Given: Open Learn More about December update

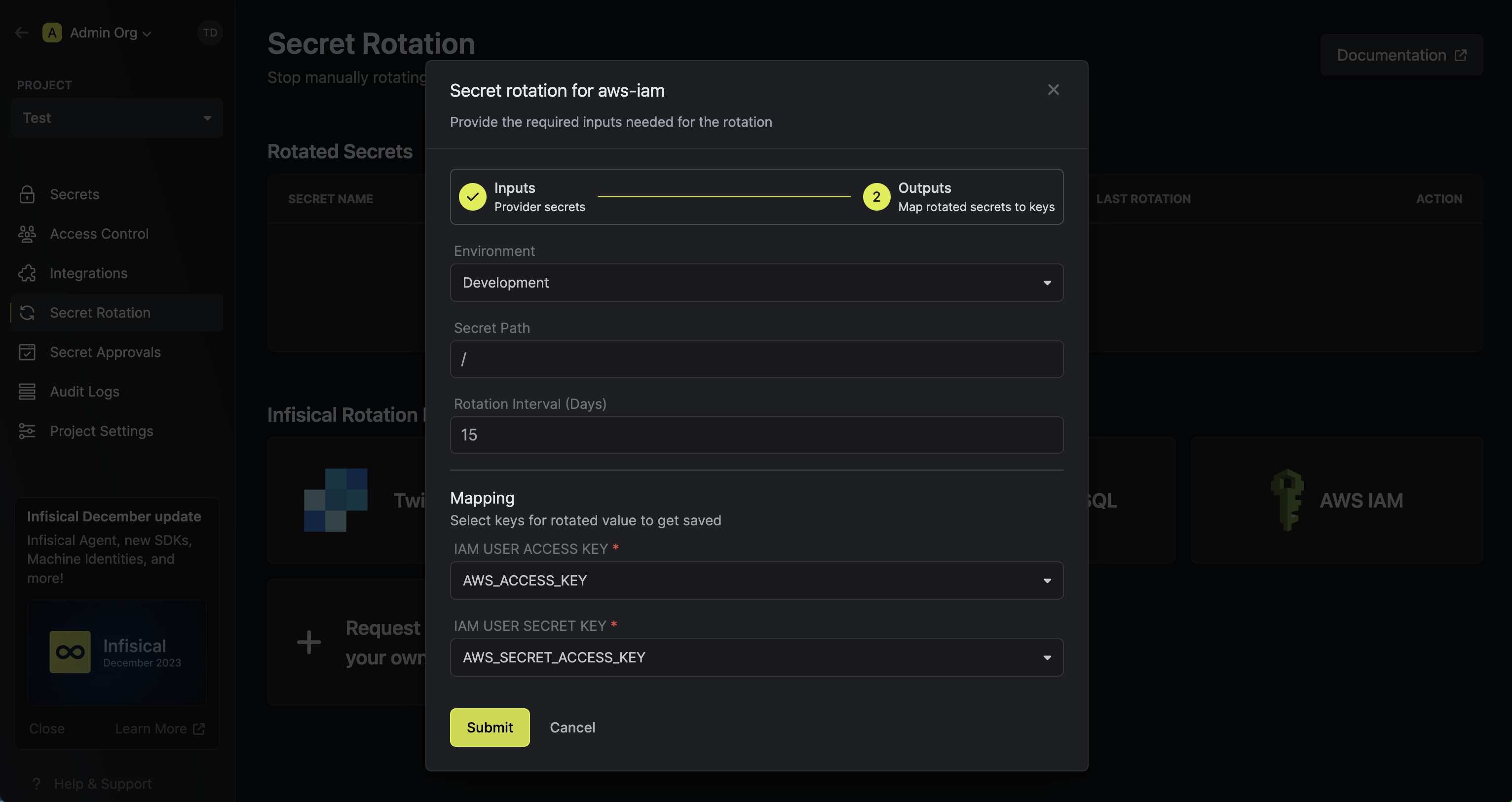Looking at the screenshot, I should click(x=160, y=729).
